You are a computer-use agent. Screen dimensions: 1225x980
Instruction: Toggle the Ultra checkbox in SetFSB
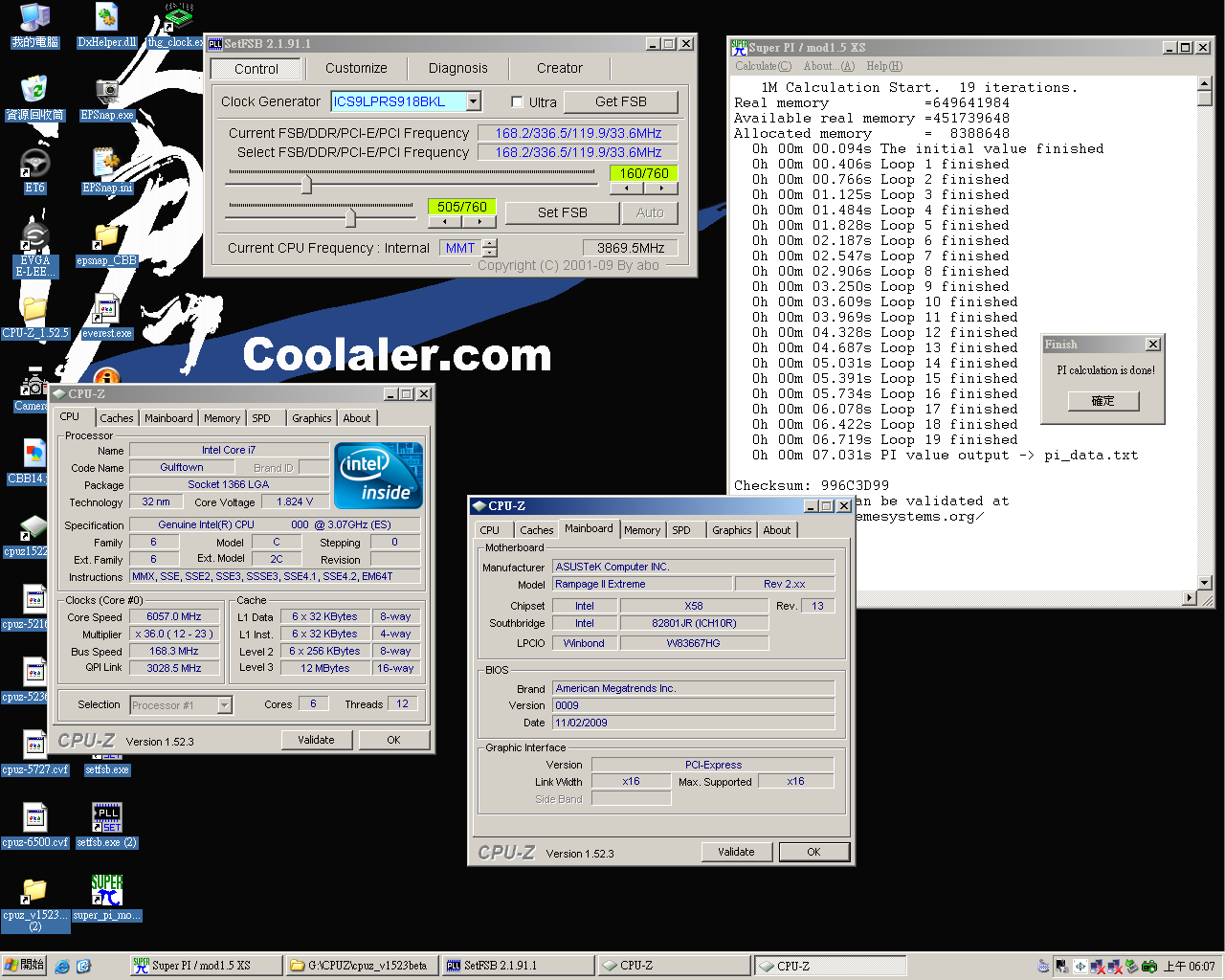coord(517,102)
